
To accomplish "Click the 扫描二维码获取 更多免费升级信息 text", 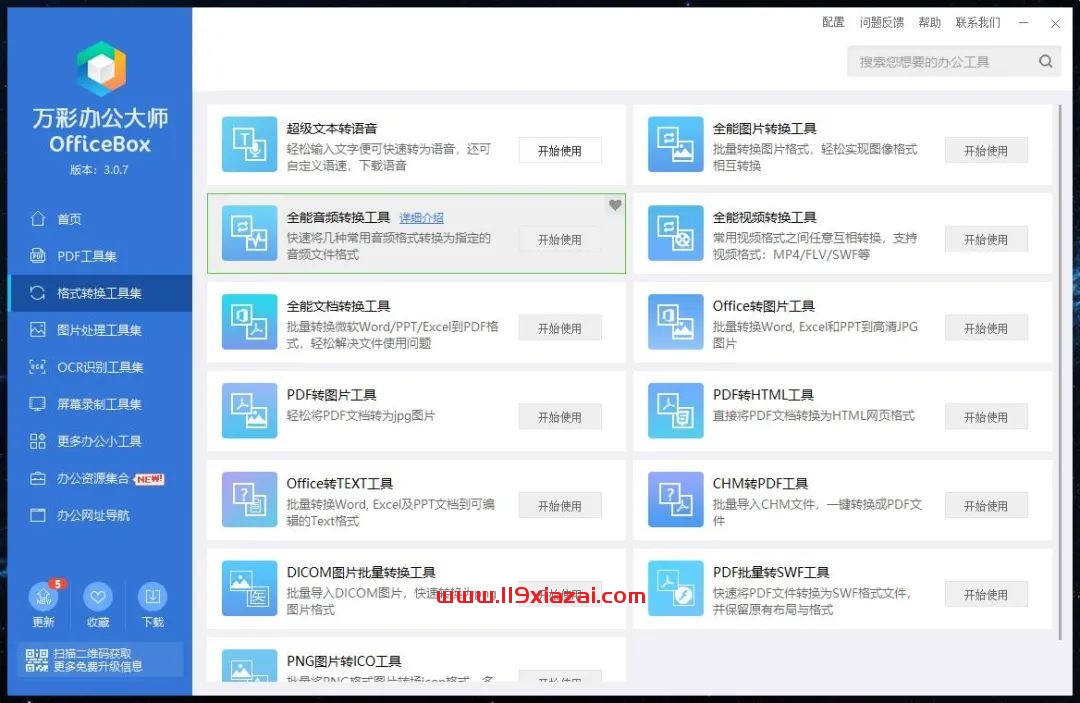I will pyautogui.click(x=98, y=660).
